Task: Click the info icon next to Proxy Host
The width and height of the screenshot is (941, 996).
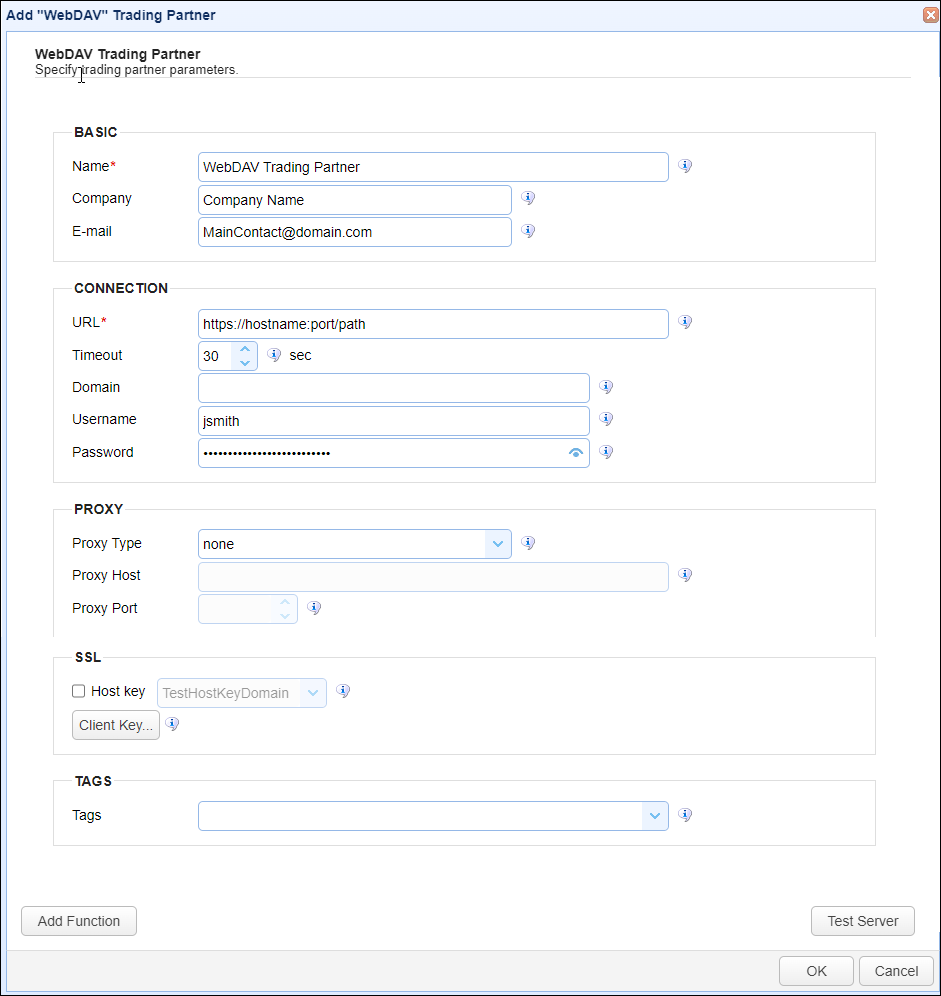Action: pos(684,575)
